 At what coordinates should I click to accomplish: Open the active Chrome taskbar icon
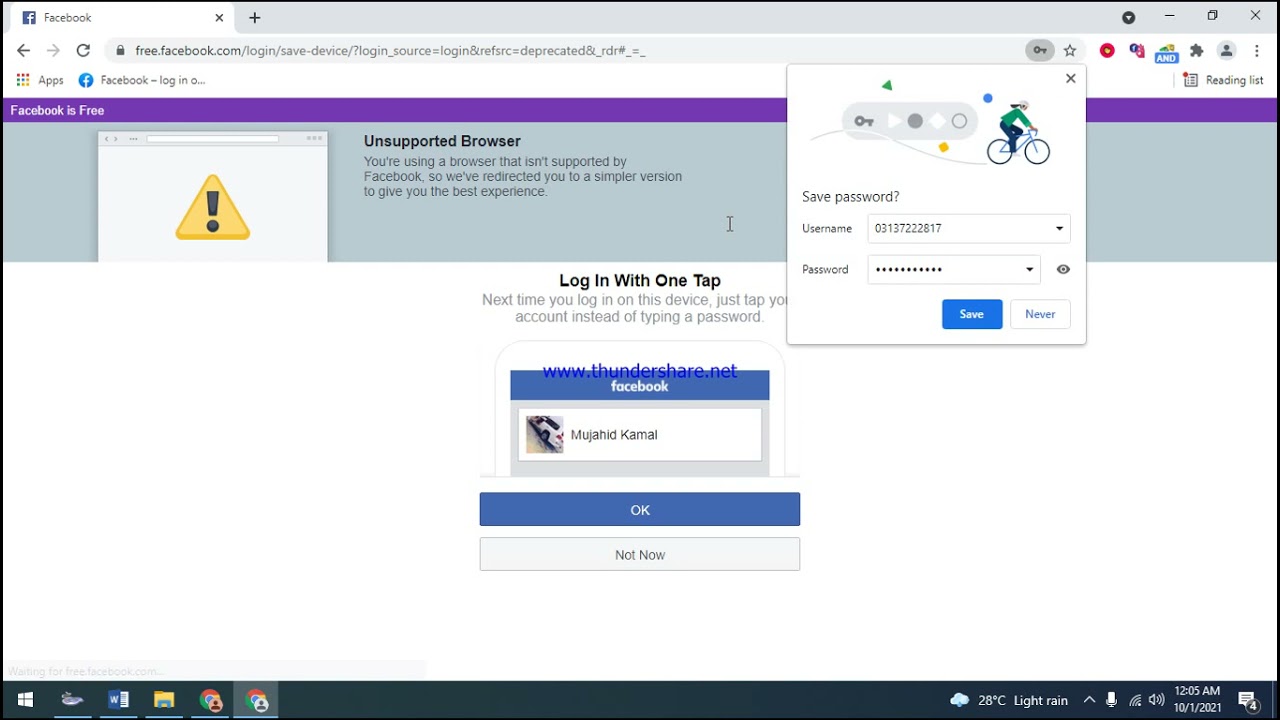click(x=257, y=700)
